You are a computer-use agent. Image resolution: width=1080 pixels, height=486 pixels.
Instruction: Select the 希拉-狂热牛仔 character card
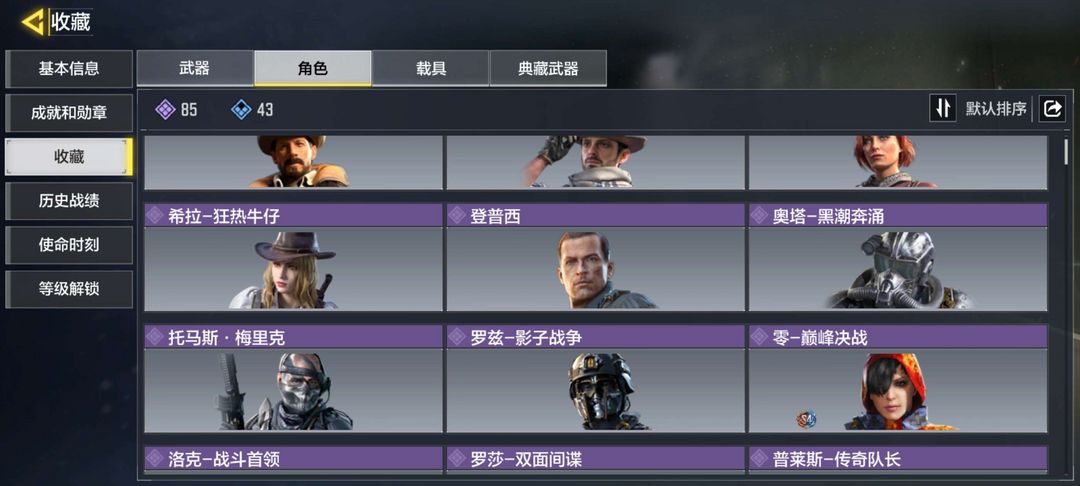tap(293, 257)
